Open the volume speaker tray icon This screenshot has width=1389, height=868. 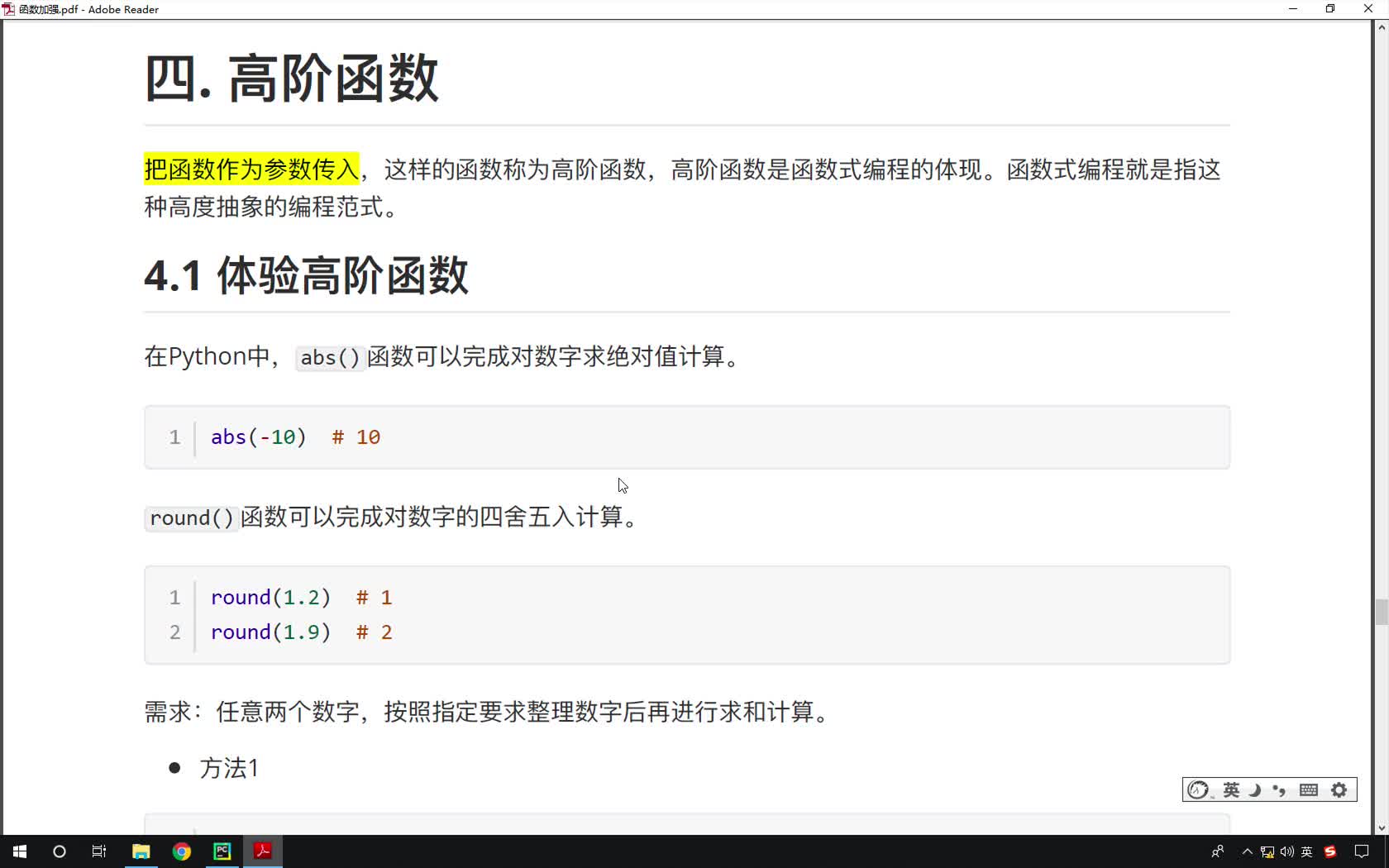1287,851
